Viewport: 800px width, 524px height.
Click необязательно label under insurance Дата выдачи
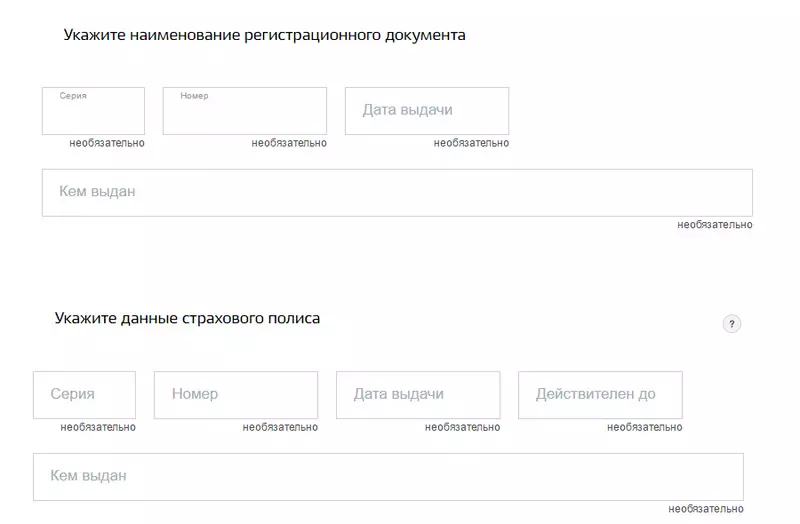(x=462, y=427)
